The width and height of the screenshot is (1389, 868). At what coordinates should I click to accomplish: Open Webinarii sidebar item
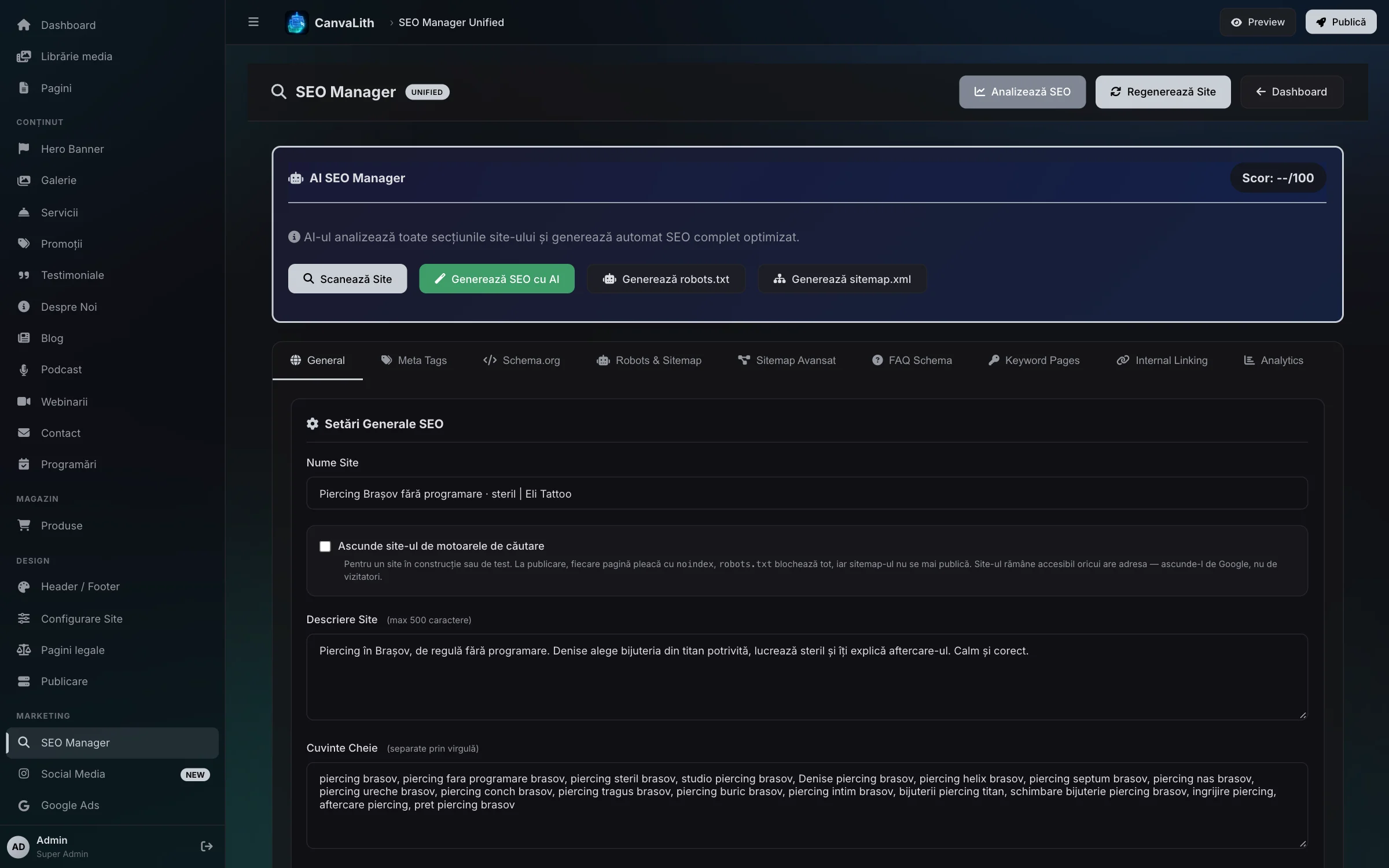(x=112, y=402)
